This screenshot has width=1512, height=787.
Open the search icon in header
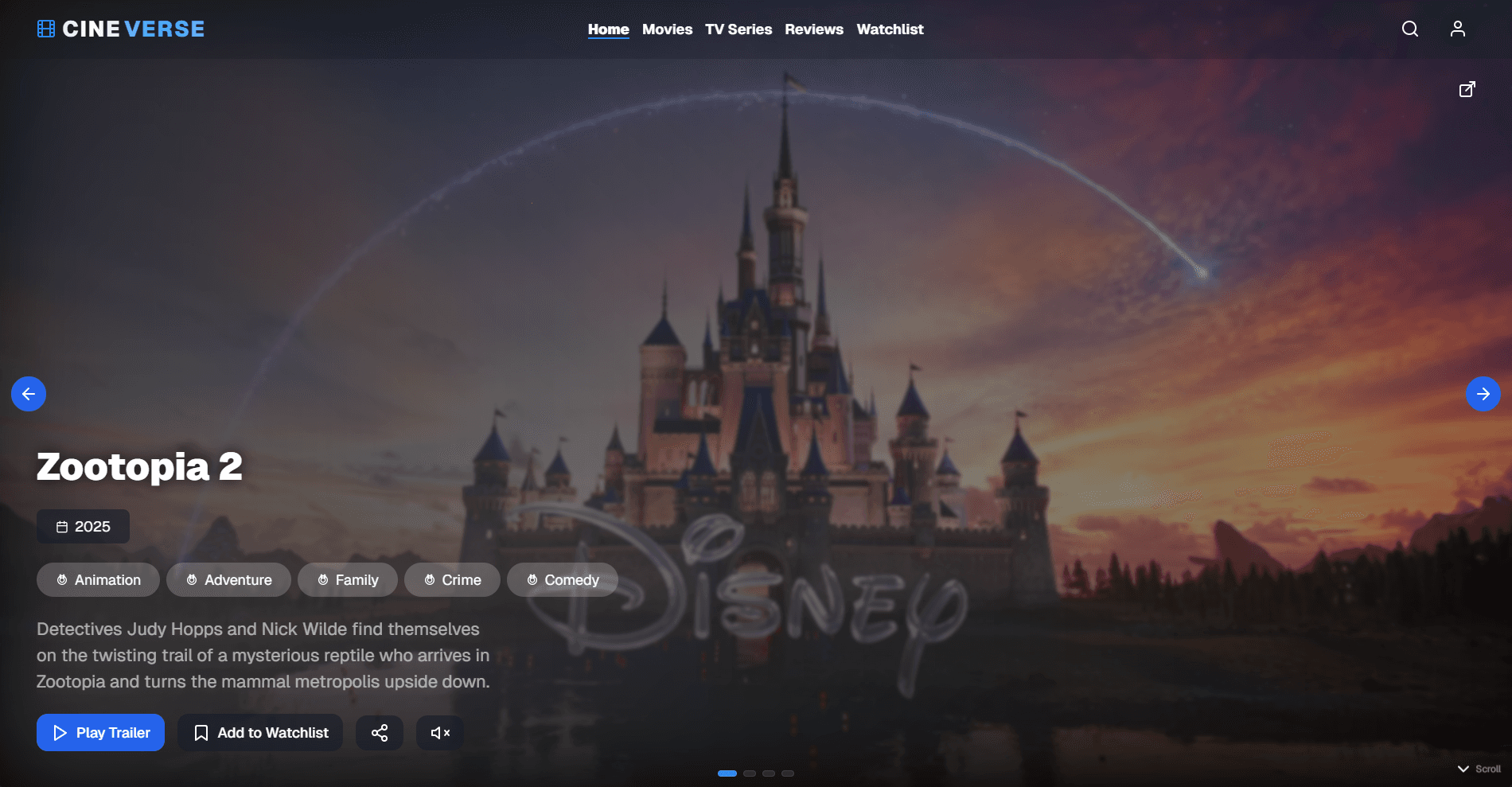[1410, 29]
